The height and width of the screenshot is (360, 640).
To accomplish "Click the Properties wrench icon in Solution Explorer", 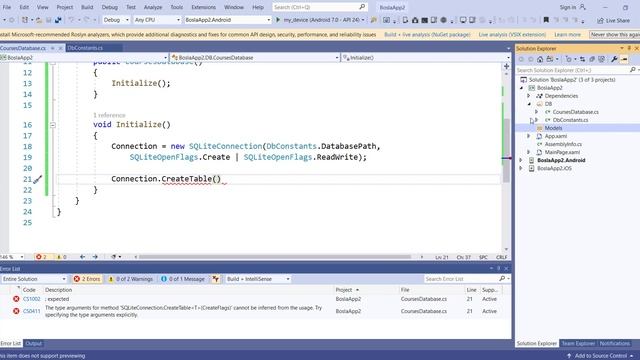I will (614, 59).
